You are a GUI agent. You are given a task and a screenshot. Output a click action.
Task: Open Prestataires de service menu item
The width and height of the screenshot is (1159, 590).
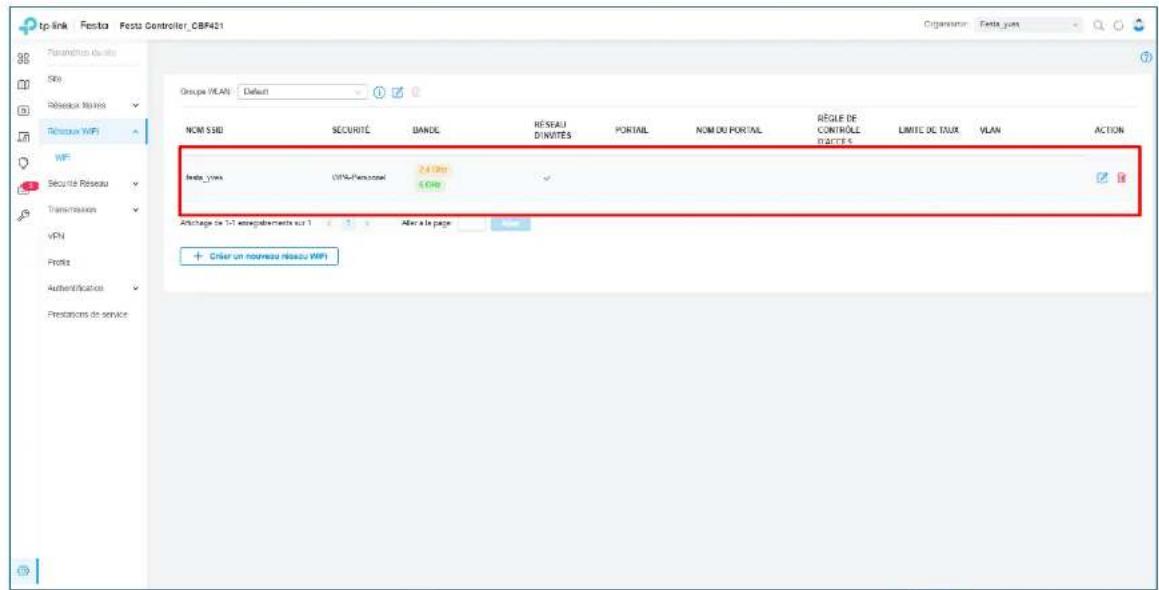pyautogui.click(x=87, y=314)
